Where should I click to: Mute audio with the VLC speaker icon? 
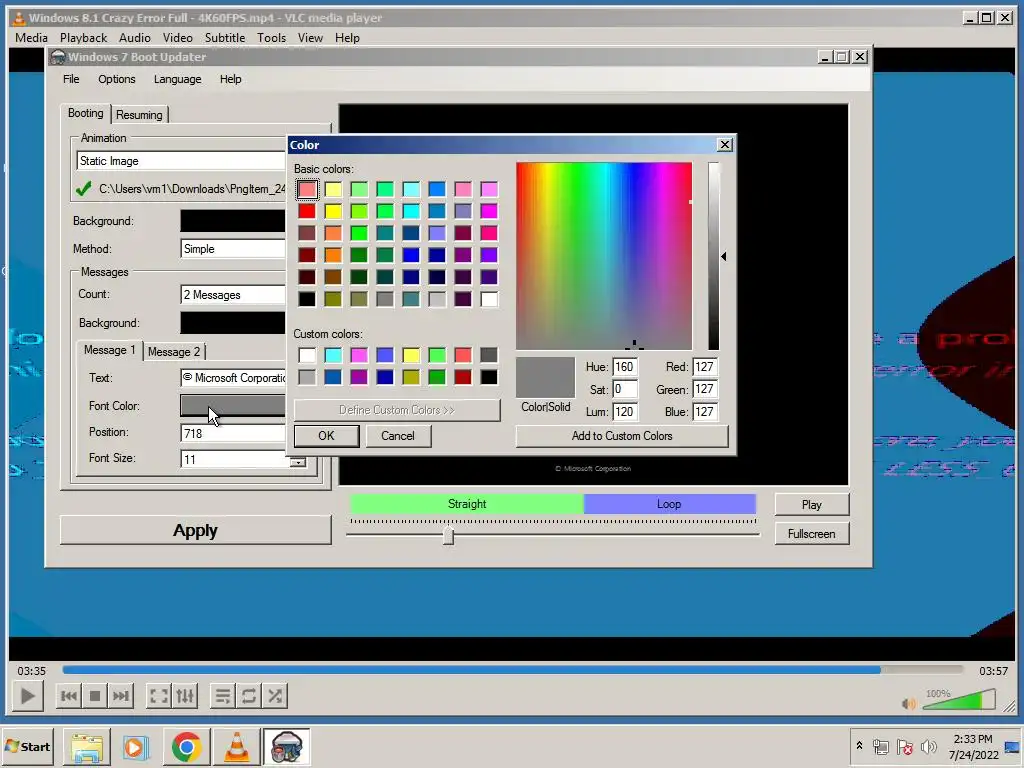click(x=908, y=703)
